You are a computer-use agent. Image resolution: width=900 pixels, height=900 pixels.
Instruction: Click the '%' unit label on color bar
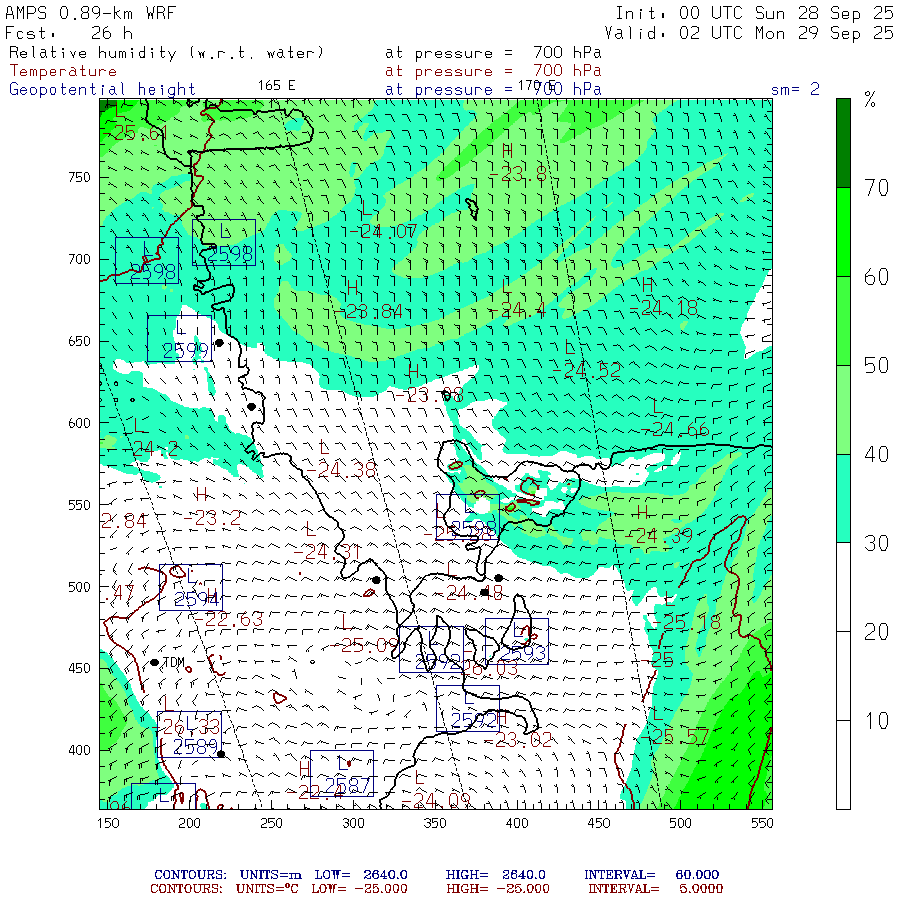[x=870, y=100]
